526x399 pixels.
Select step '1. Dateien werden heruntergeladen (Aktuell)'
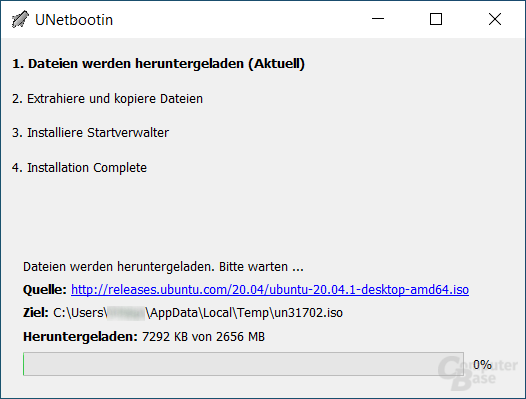[x=158, y=64]
